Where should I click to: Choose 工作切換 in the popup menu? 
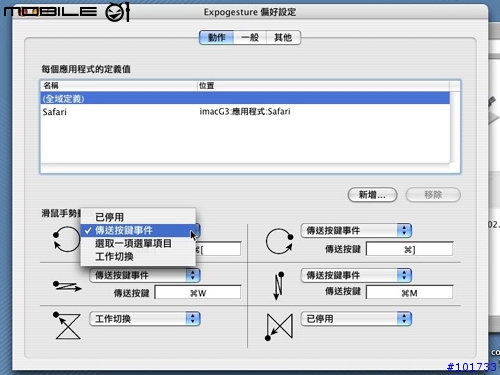pos(138,256)
